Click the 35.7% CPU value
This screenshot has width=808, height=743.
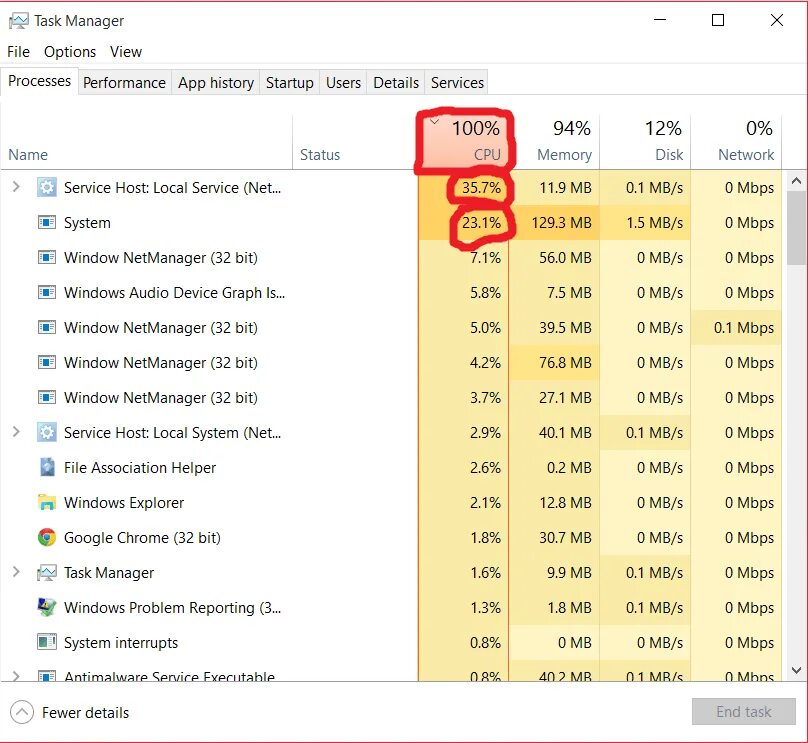pyautogui.click(x=481, y=188)
